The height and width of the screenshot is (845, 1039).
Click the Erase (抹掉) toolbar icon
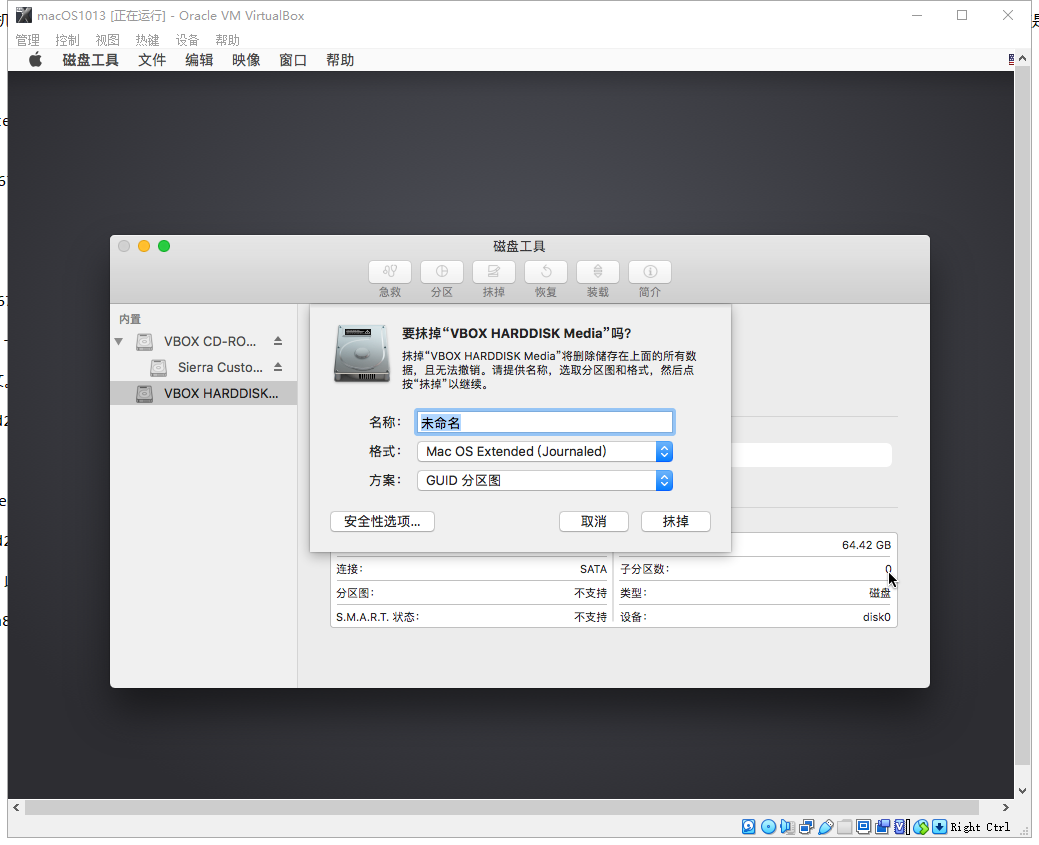[x=494, y=272]
